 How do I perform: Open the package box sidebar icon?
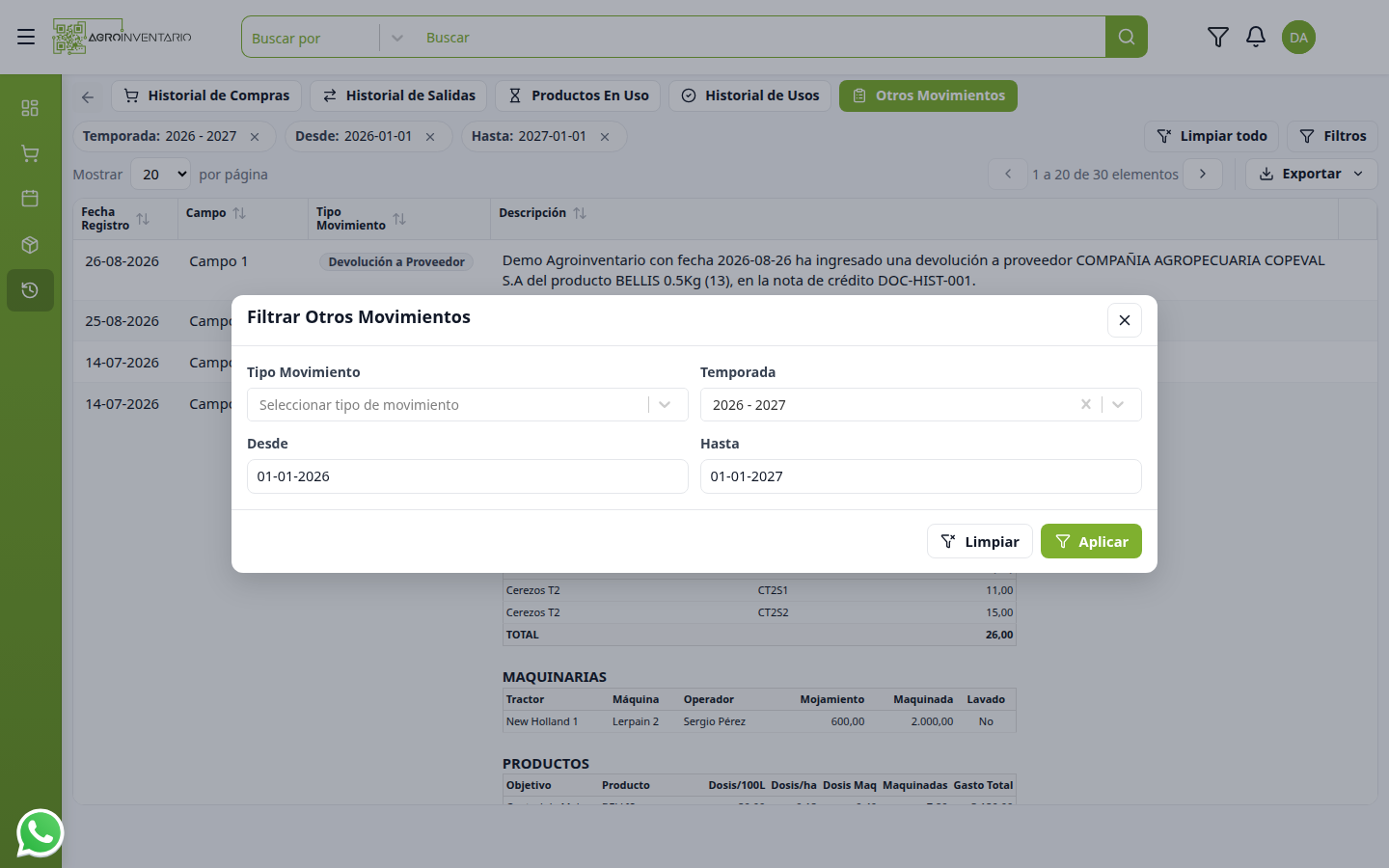pos(30,245)
